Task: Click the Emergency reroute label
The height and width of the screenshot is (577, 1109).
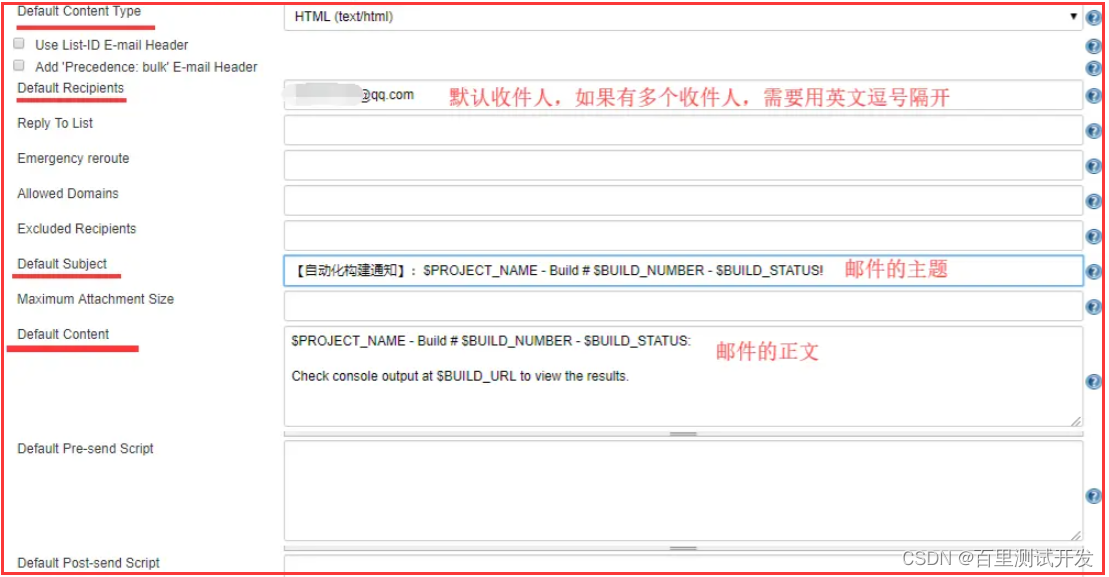Action: pyautogui.click(x=74, y=158)
